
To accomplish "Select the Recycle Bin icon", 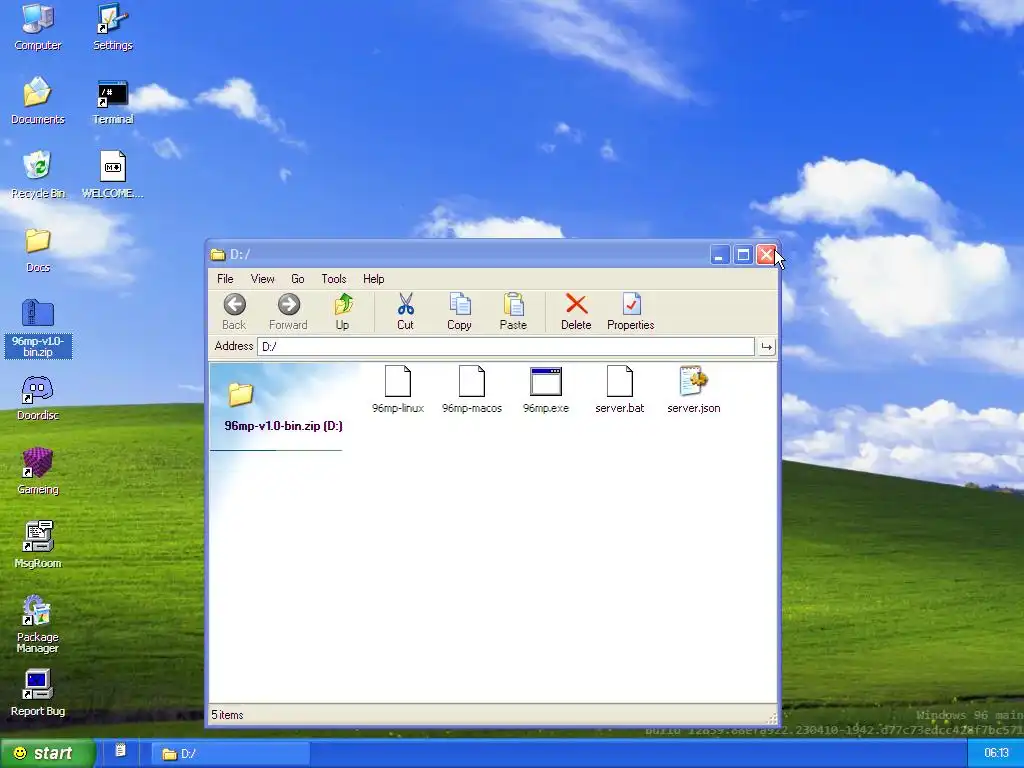I will click(x=38, y=175).
